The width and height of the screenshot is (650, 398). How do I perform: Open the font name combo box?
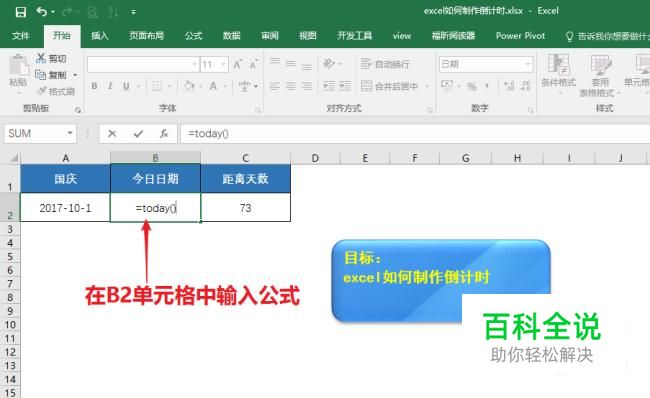click(143, 64)
